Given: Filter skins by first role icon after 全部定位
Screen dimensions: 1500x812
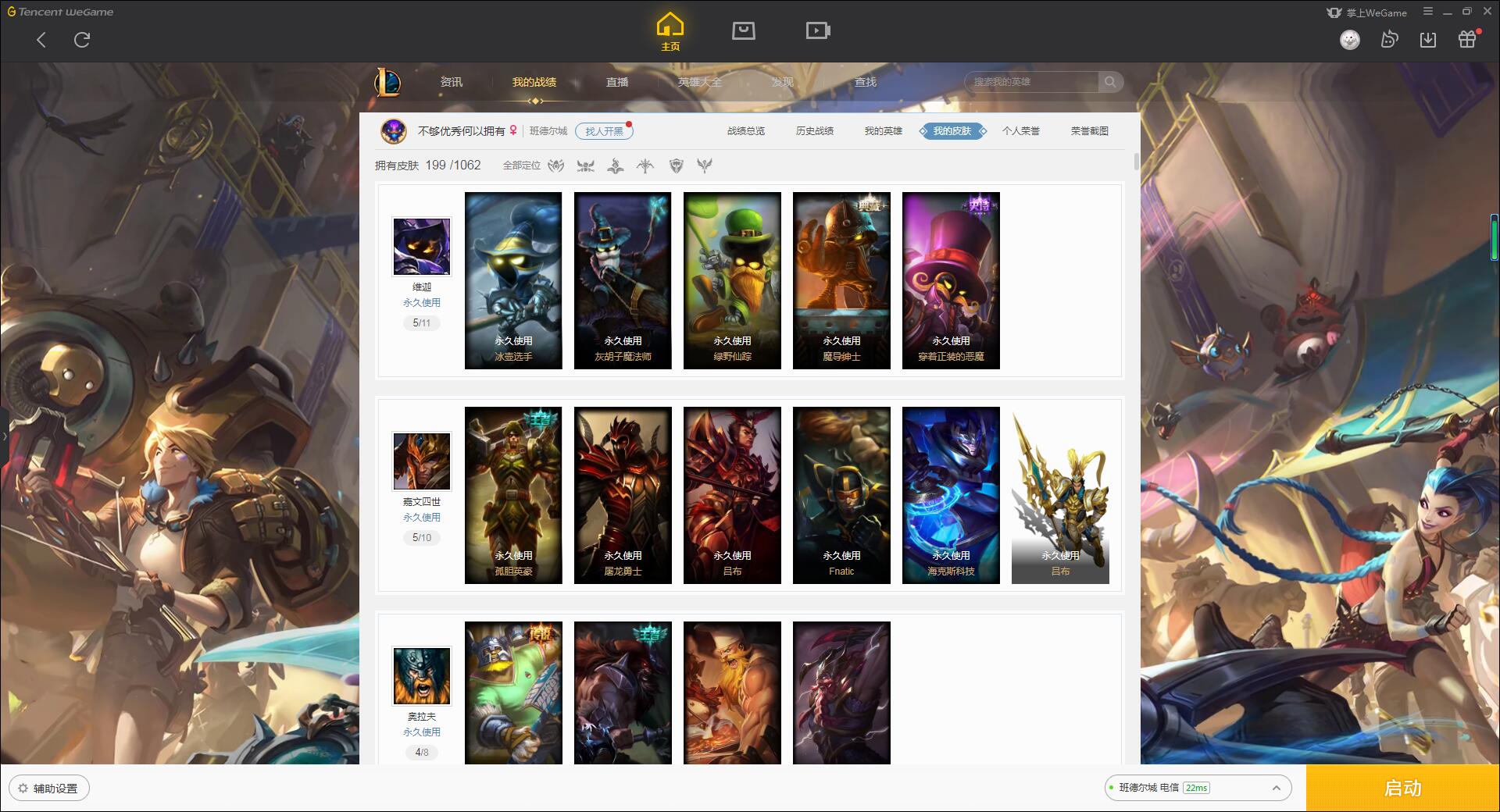Looking at the screenshot, I should 555,166.
